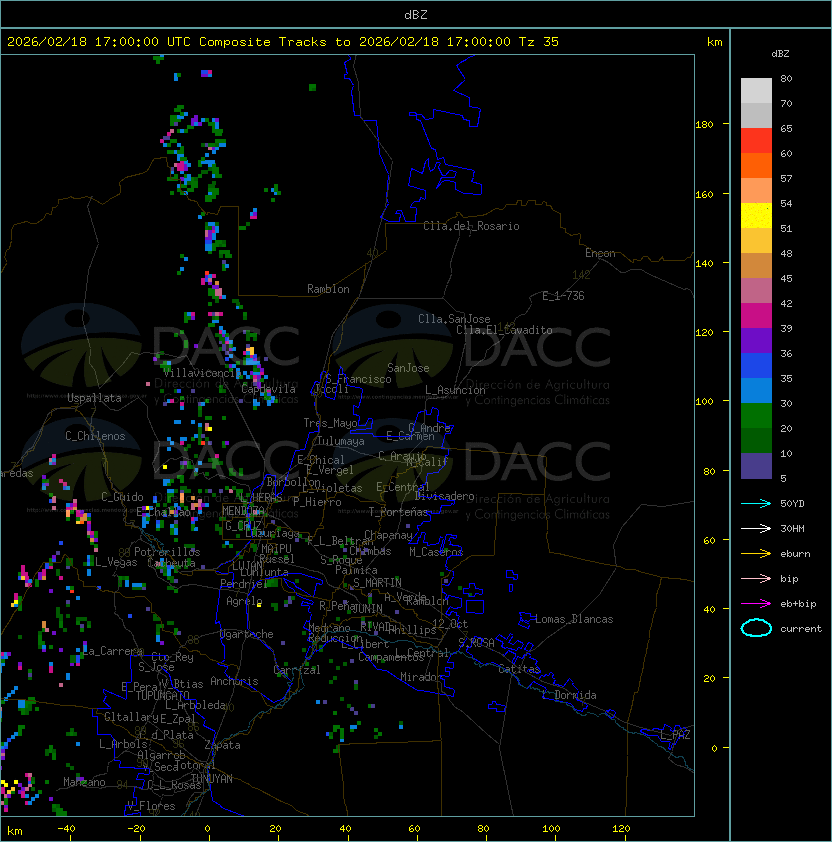Select the red swatch between 65 and 60
This screenshot has width=832, height=842.
tap(756, 141)
